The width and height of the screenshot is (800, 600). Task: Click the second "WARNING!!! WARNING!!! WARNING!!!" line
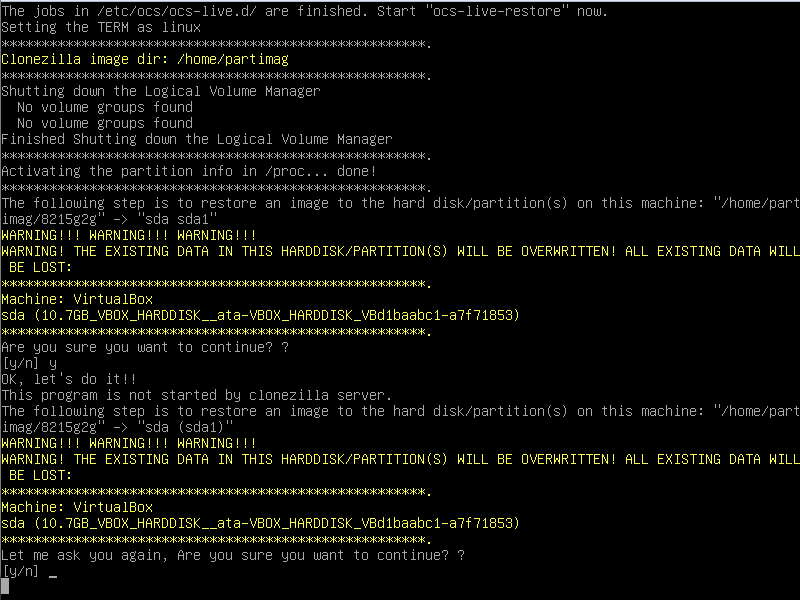[x=128, y=443]
